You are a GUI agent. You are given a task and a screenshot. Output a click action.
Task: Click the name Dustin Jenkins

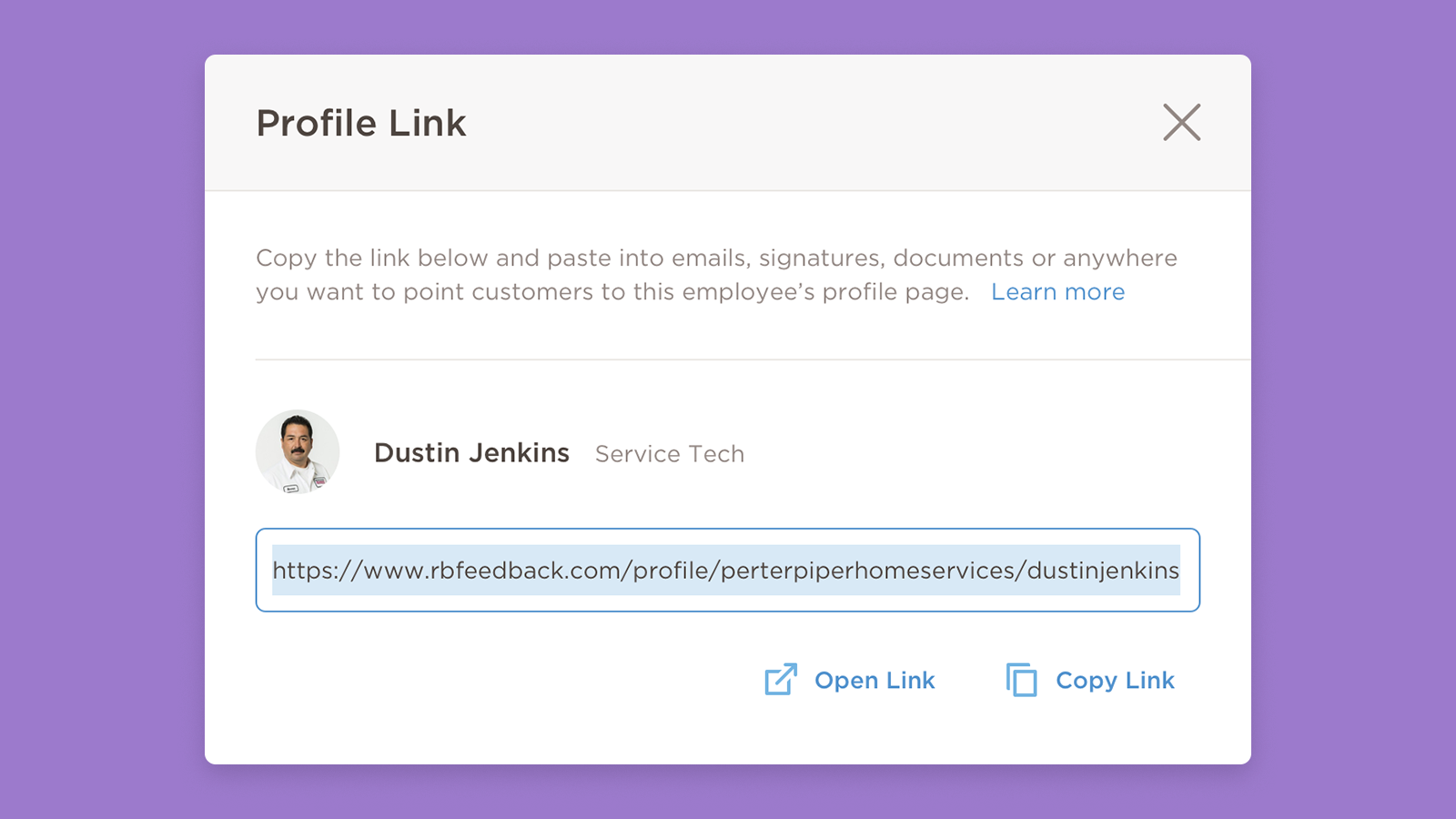click(x=470, y=452)
